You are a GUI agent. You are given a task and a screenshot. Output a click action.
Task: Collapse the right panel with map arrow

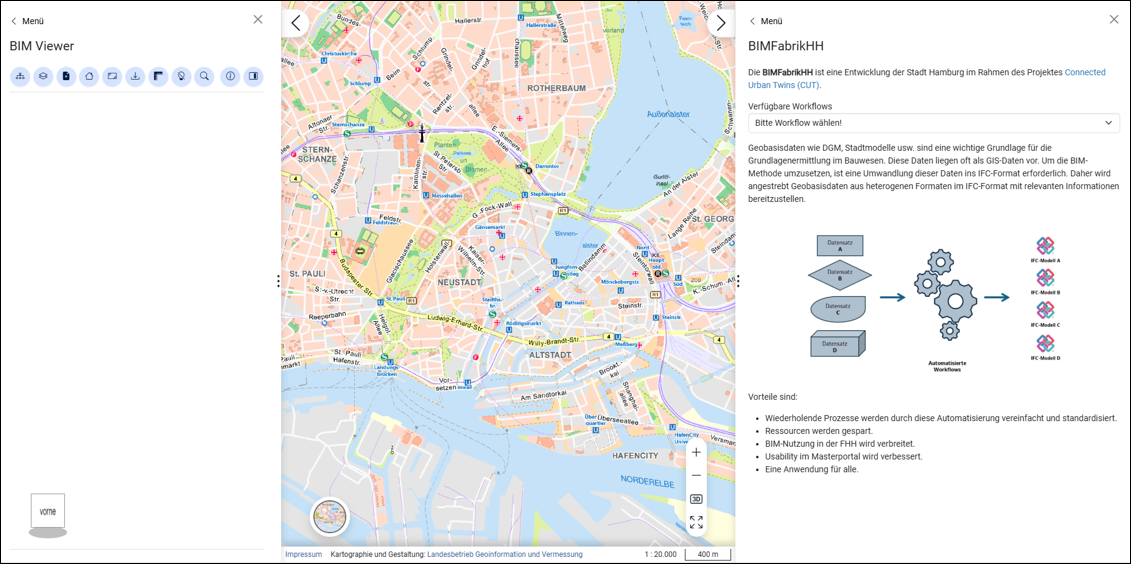[720, 22]
